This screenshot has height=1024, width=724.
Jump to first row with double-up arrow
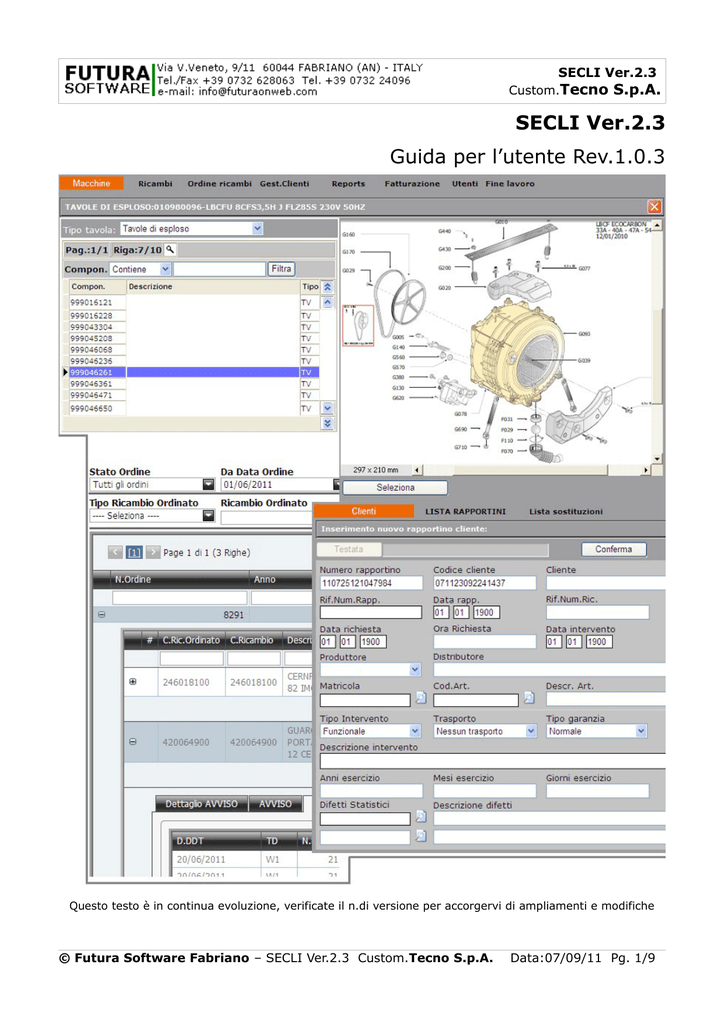point(328,287)
